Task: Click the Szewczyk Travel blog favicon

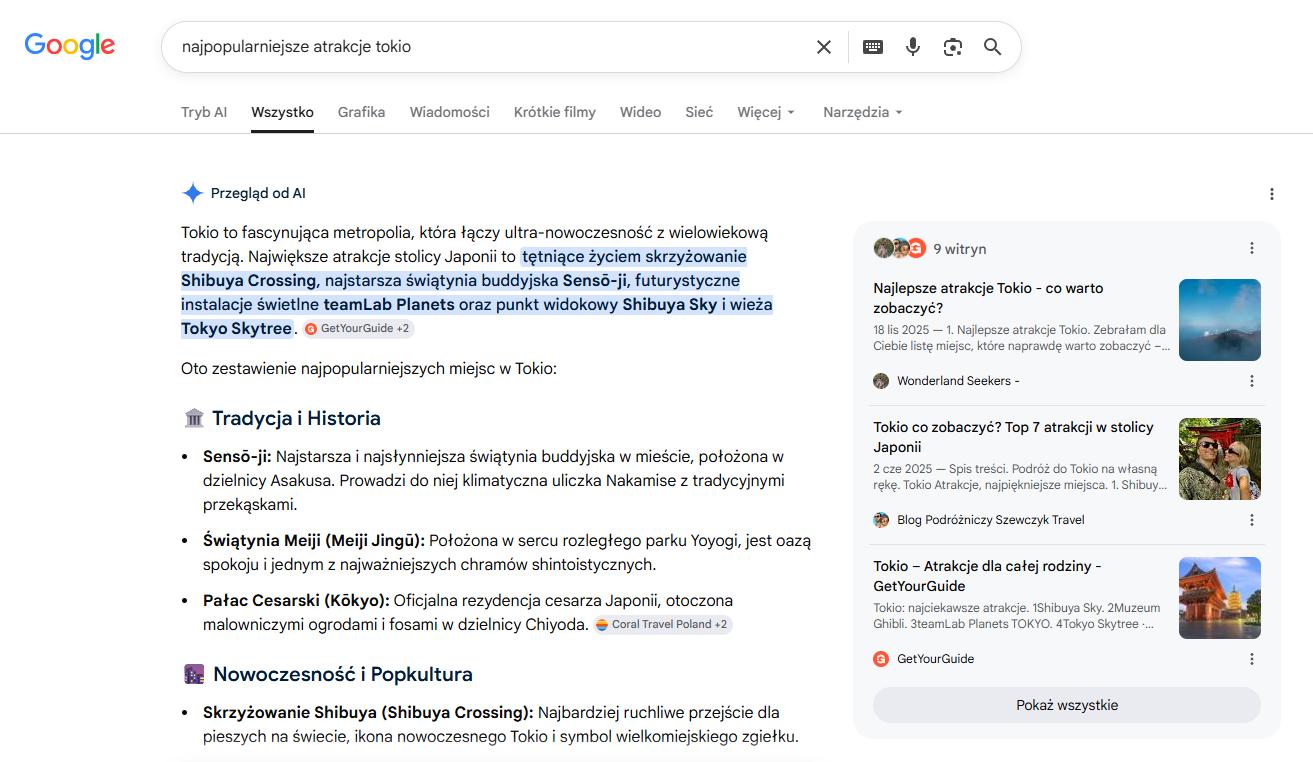Action: [x=881, y=520]
